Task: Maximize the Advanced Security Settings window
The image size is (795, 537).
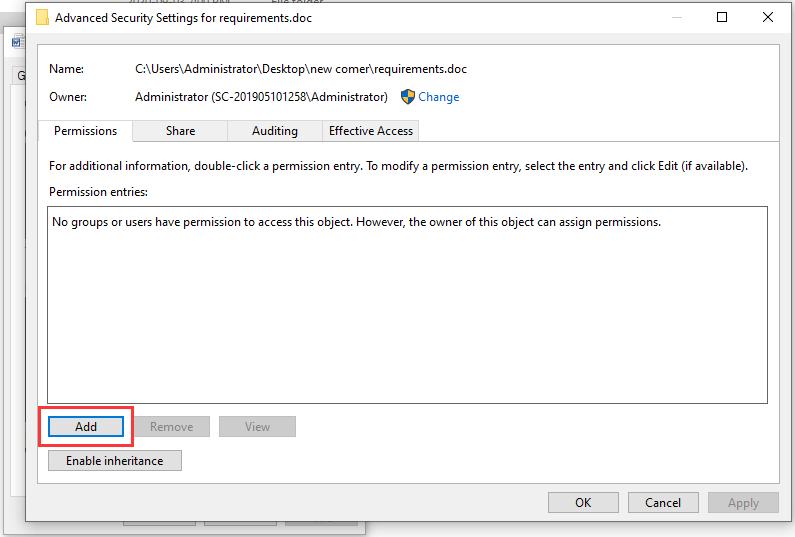Action: point(722,17)
